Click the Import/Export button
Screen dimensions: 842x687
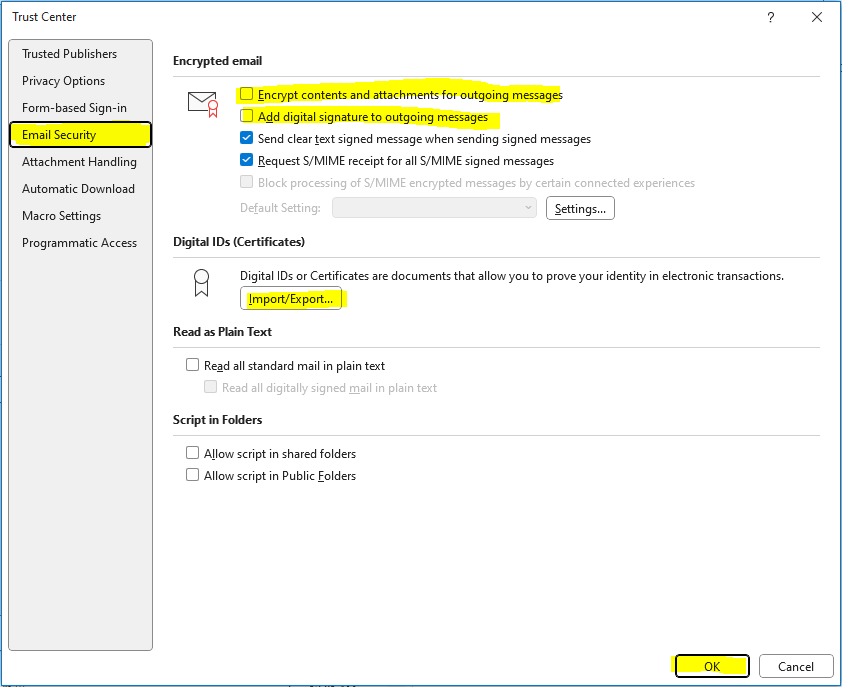click(x=291, y=299)
